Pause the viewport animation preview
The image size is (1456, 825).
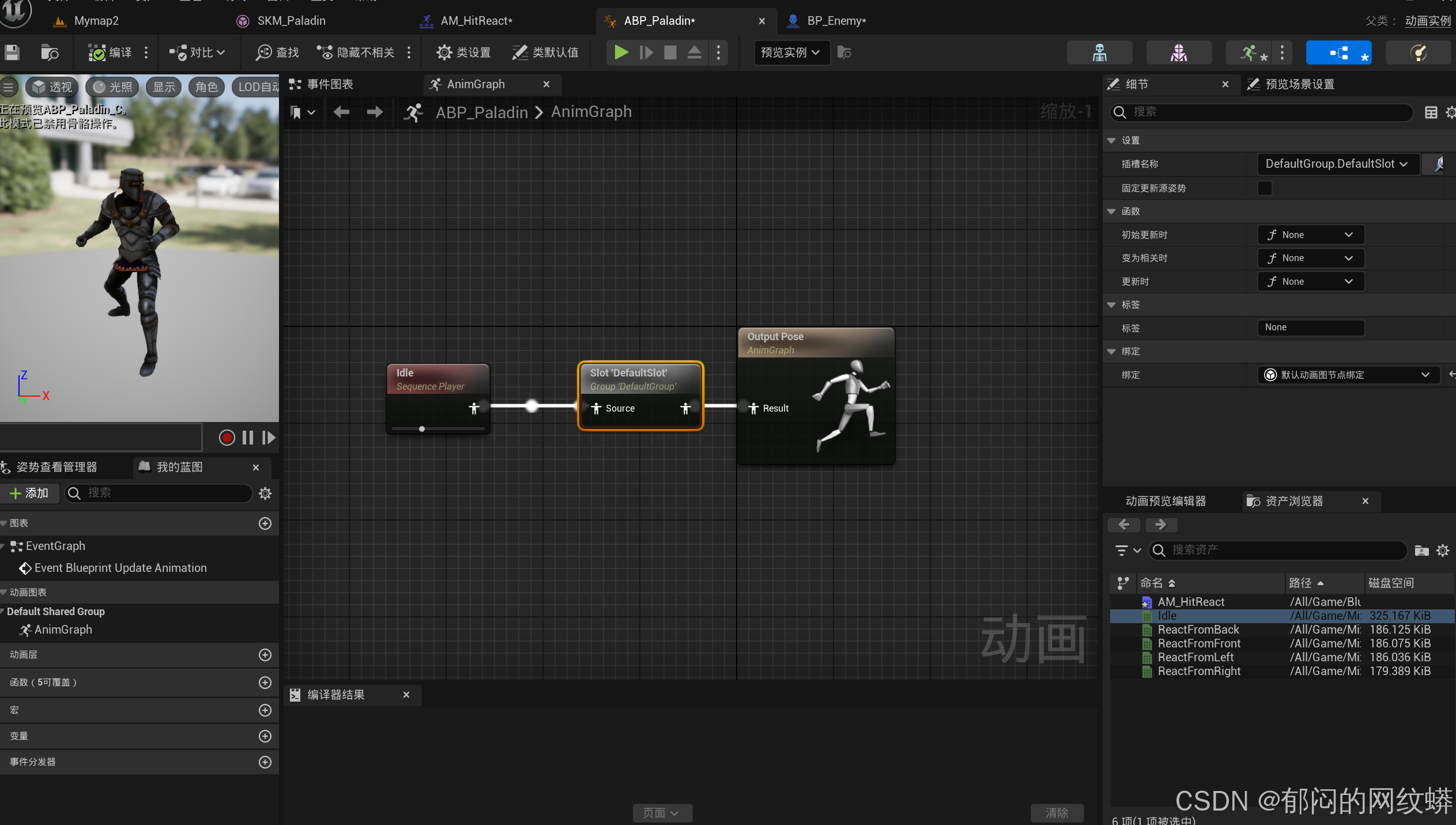click(x=248, y=438)
